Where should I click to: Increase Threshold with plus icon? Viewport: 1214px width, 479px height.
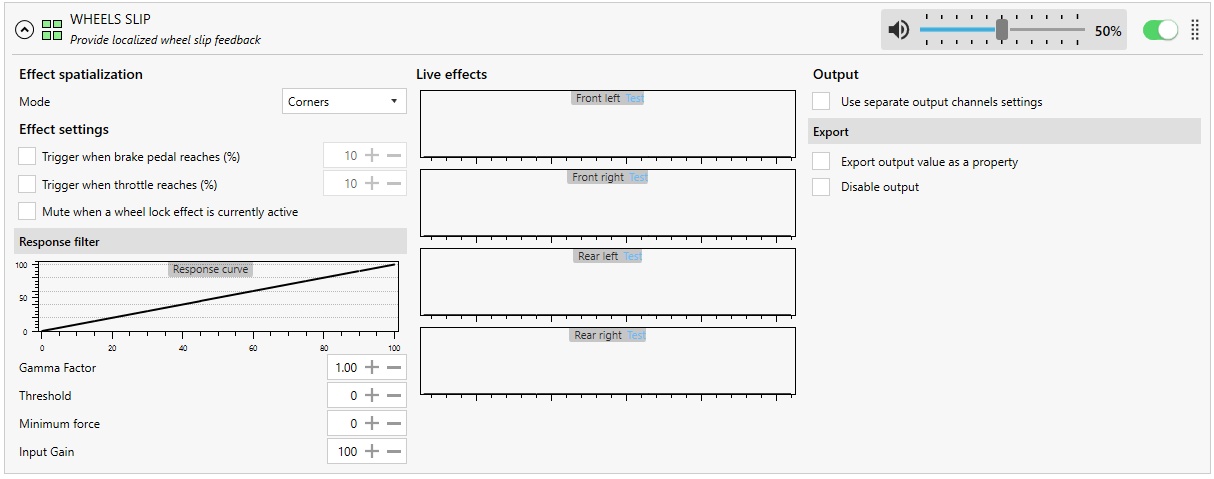372,396
